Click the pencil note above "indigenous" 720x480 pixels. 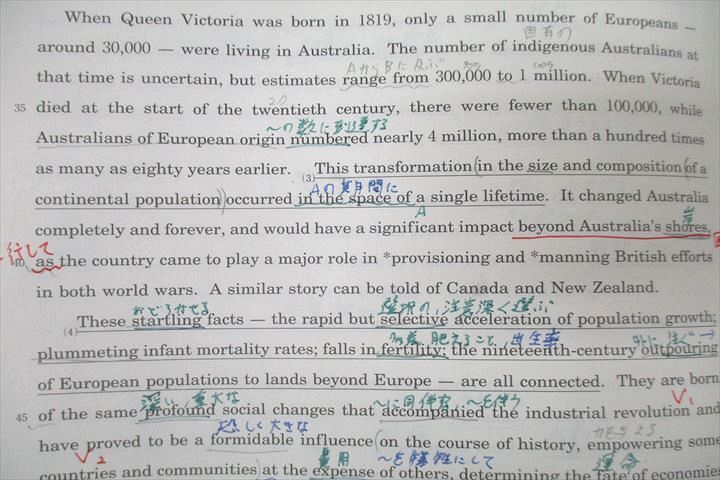pos(548,33)
